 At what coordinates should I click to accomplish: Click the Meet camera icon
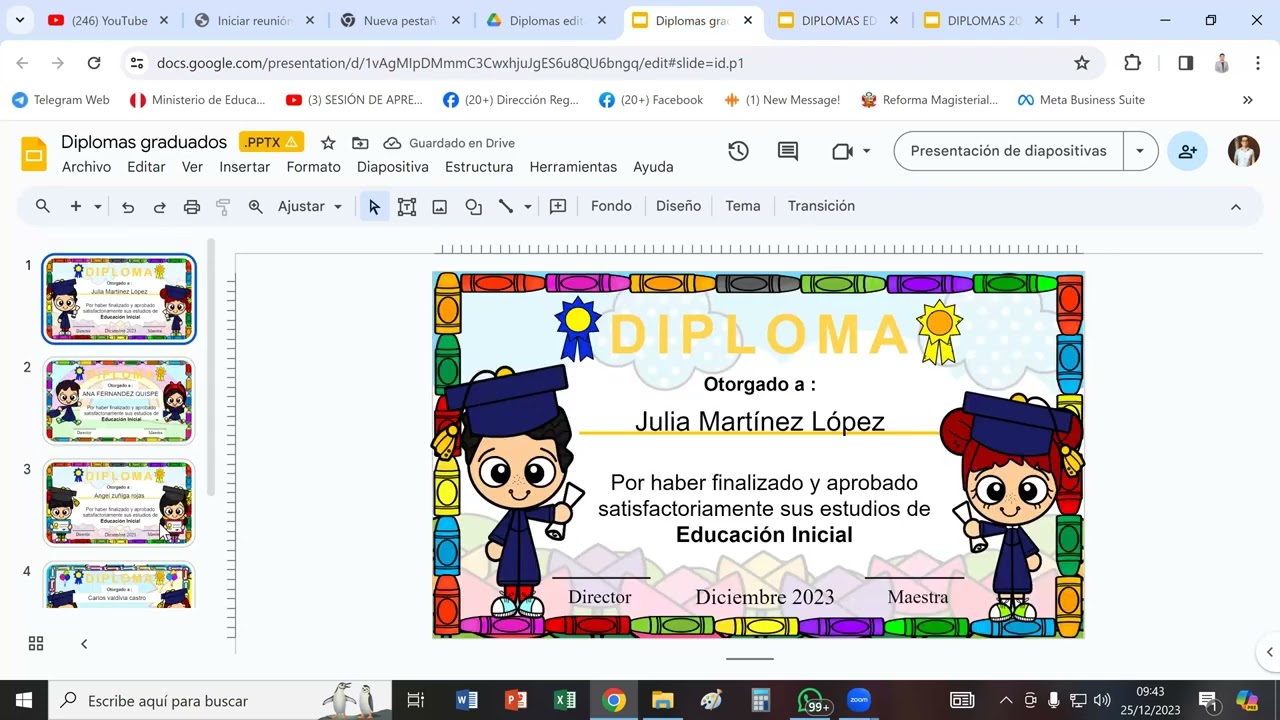[x=842, y=151]
